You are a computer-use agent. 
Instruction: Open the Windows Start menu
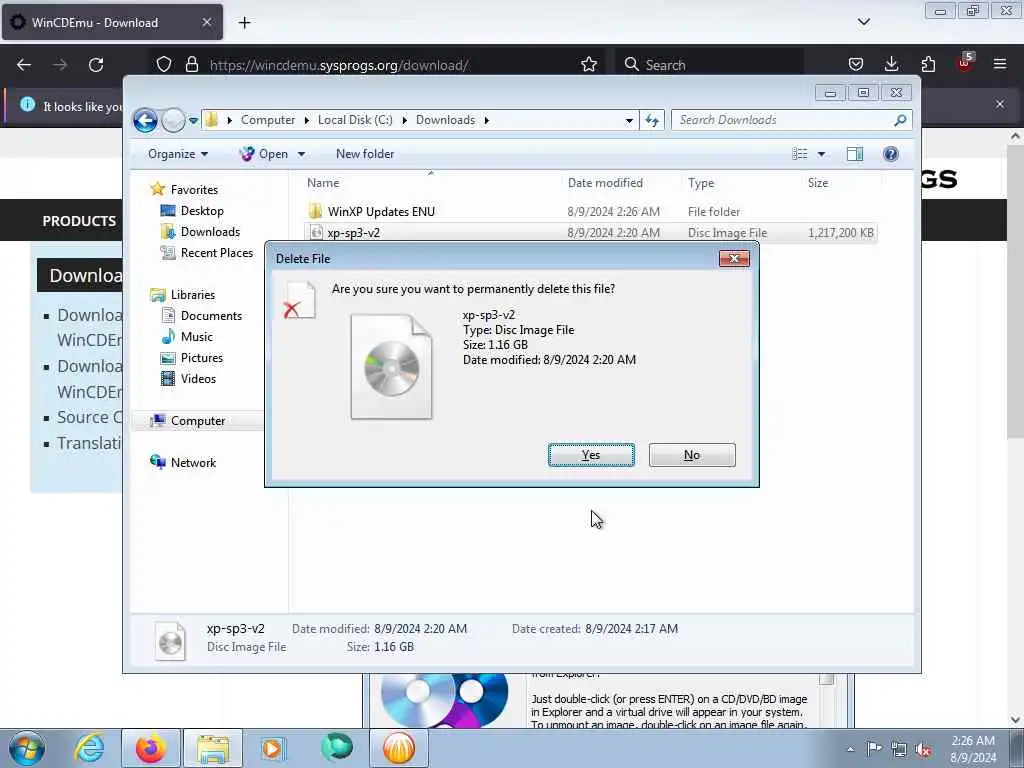26,748
